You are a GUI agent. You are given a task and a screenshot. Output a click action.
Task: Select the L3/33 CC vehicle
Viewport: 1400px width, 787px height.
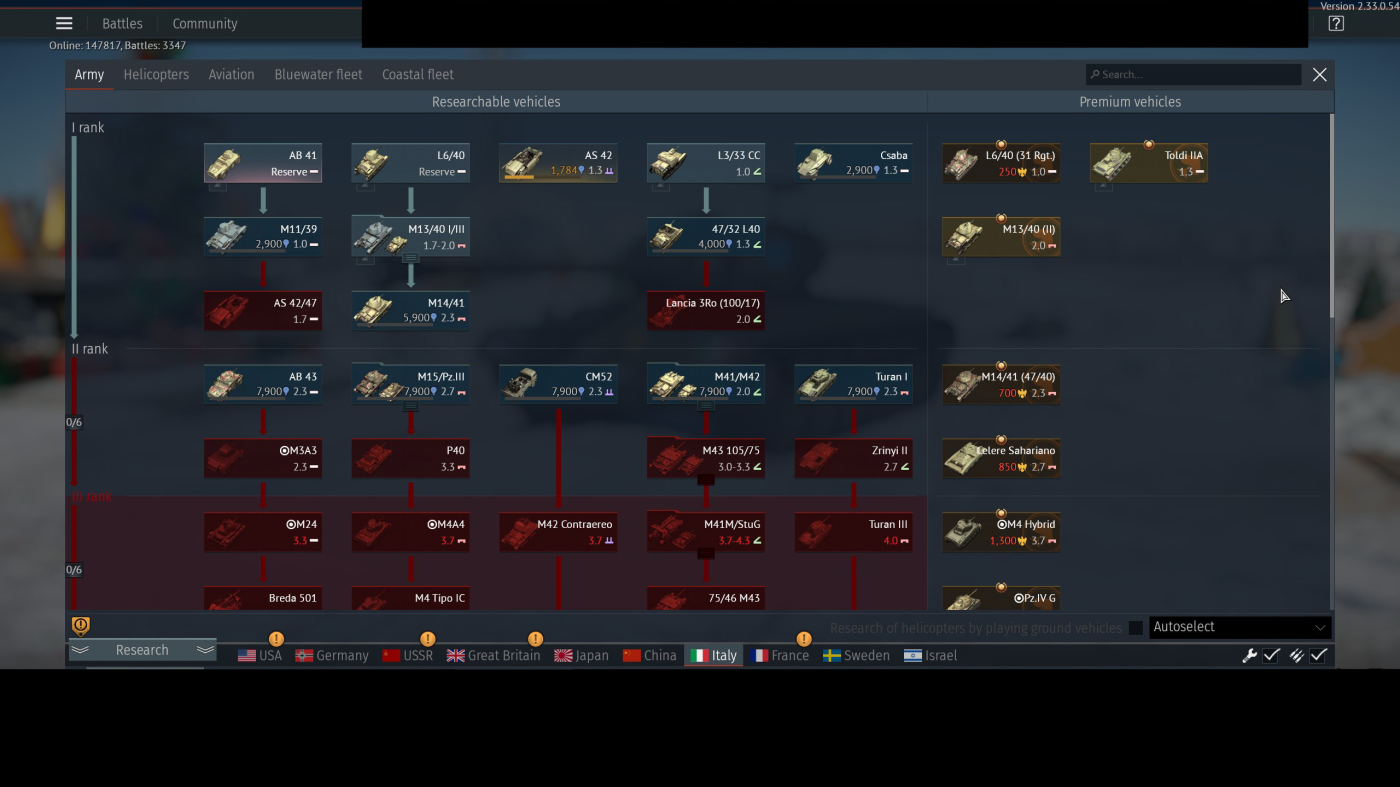pyautogui.click(x=706, y=163)
